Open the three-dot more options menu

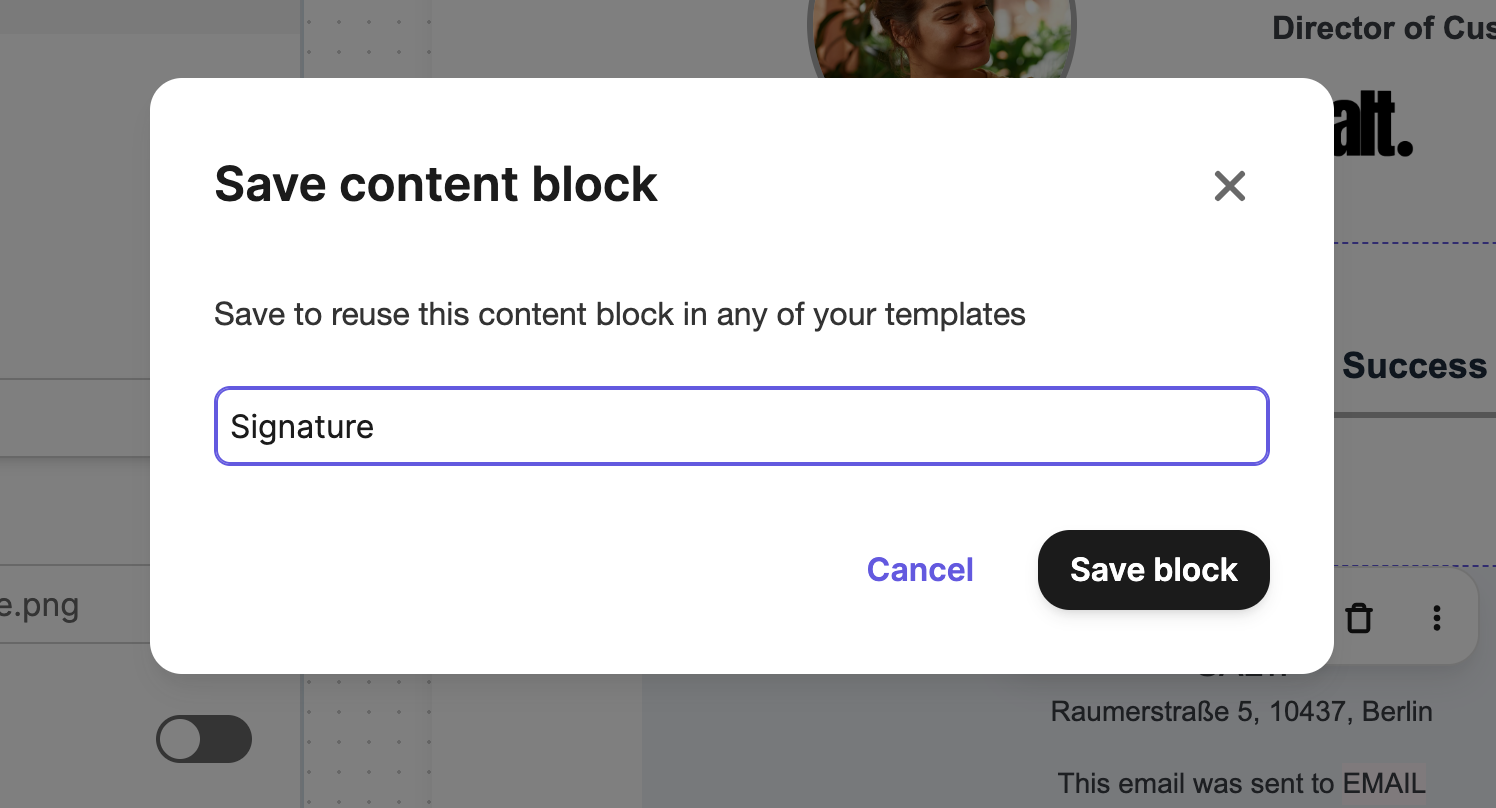[x=1436, y=618]
